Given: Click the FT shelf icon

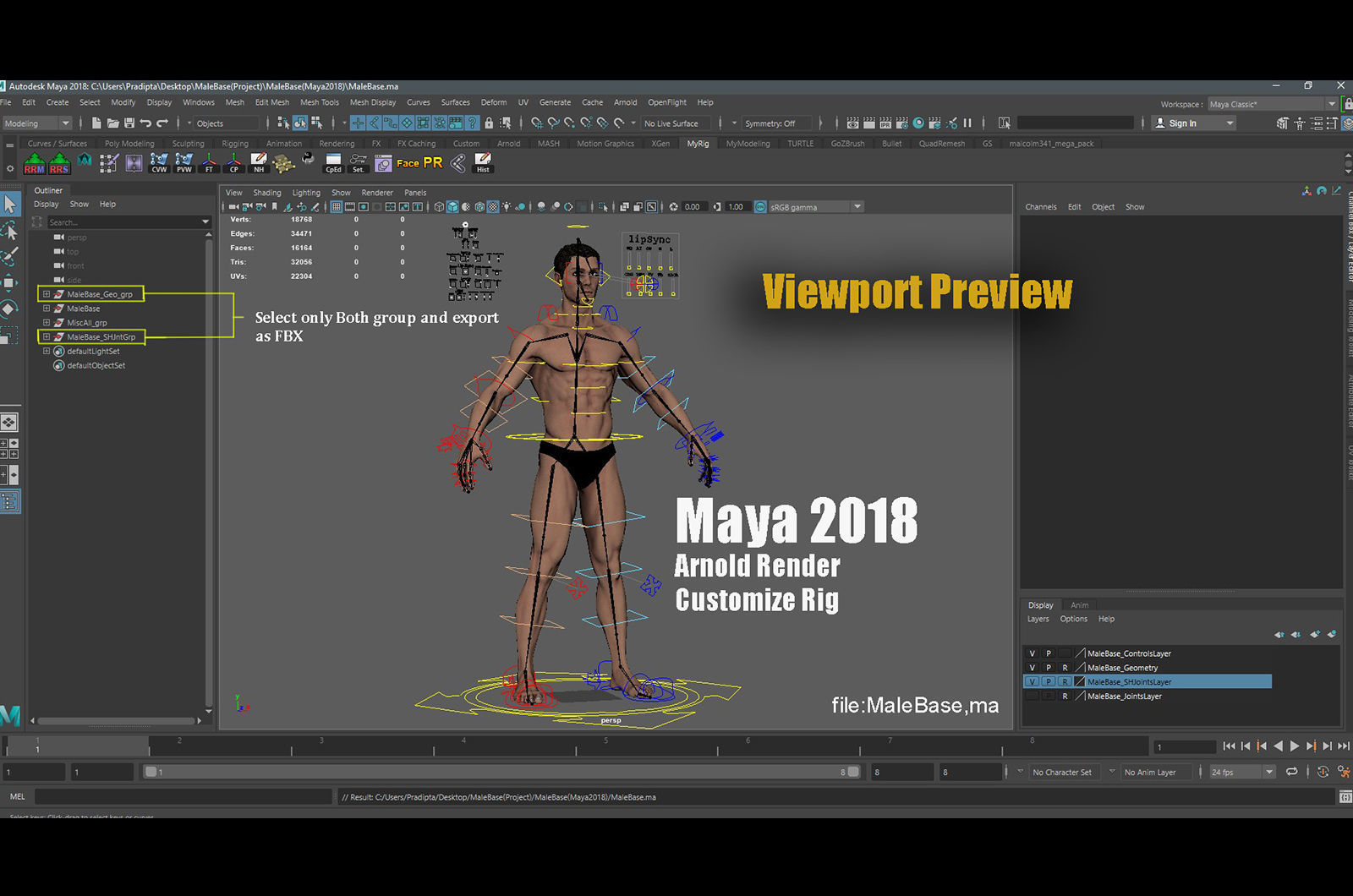Looking at the screenshot, I should 209,163.
